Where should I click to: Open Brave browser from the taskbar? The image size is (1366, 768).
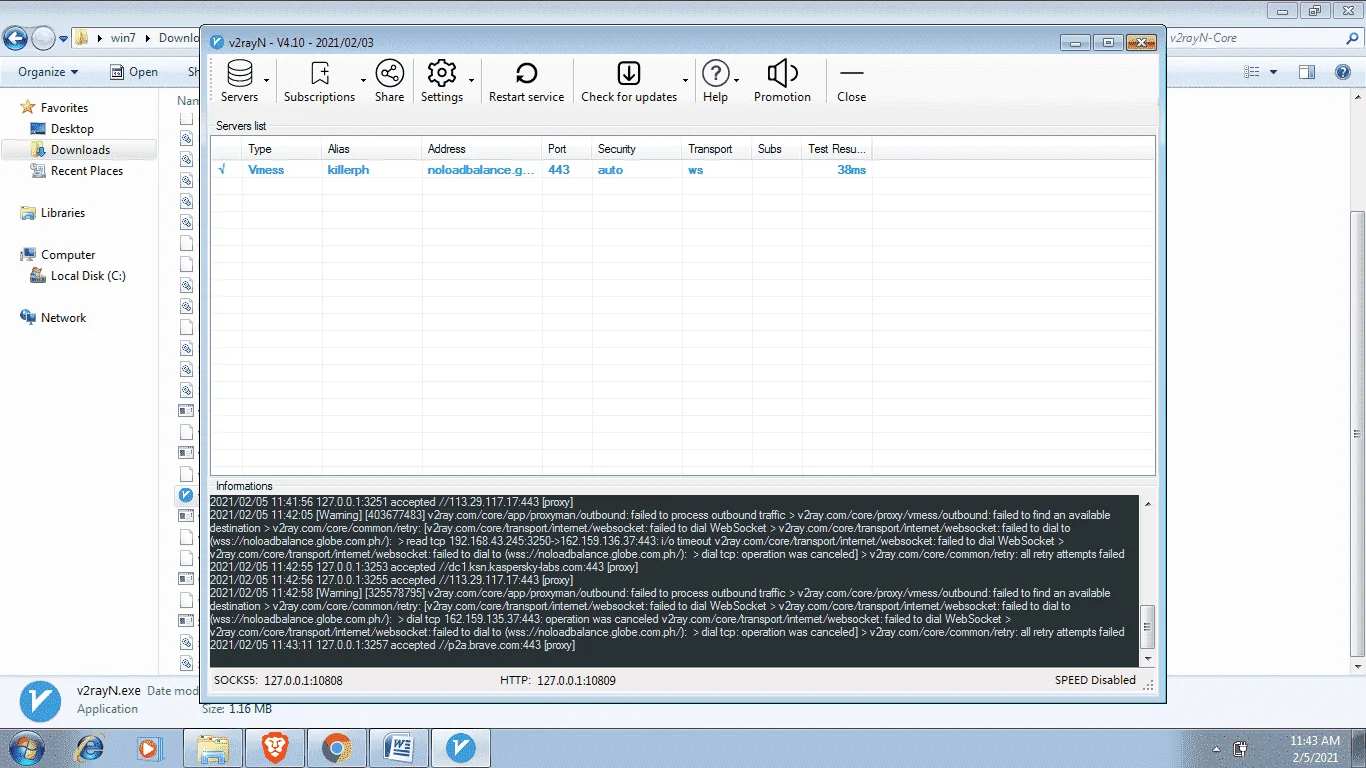pyautogui.click(x=275, y=748)
